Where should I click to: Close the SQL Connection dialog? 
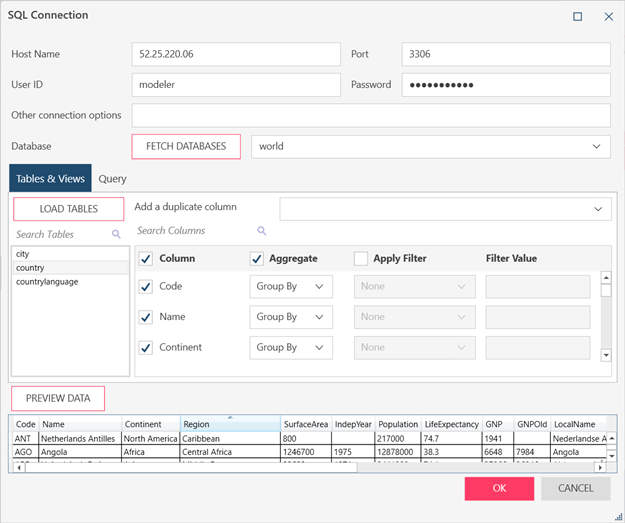click(x=608, y=16)
